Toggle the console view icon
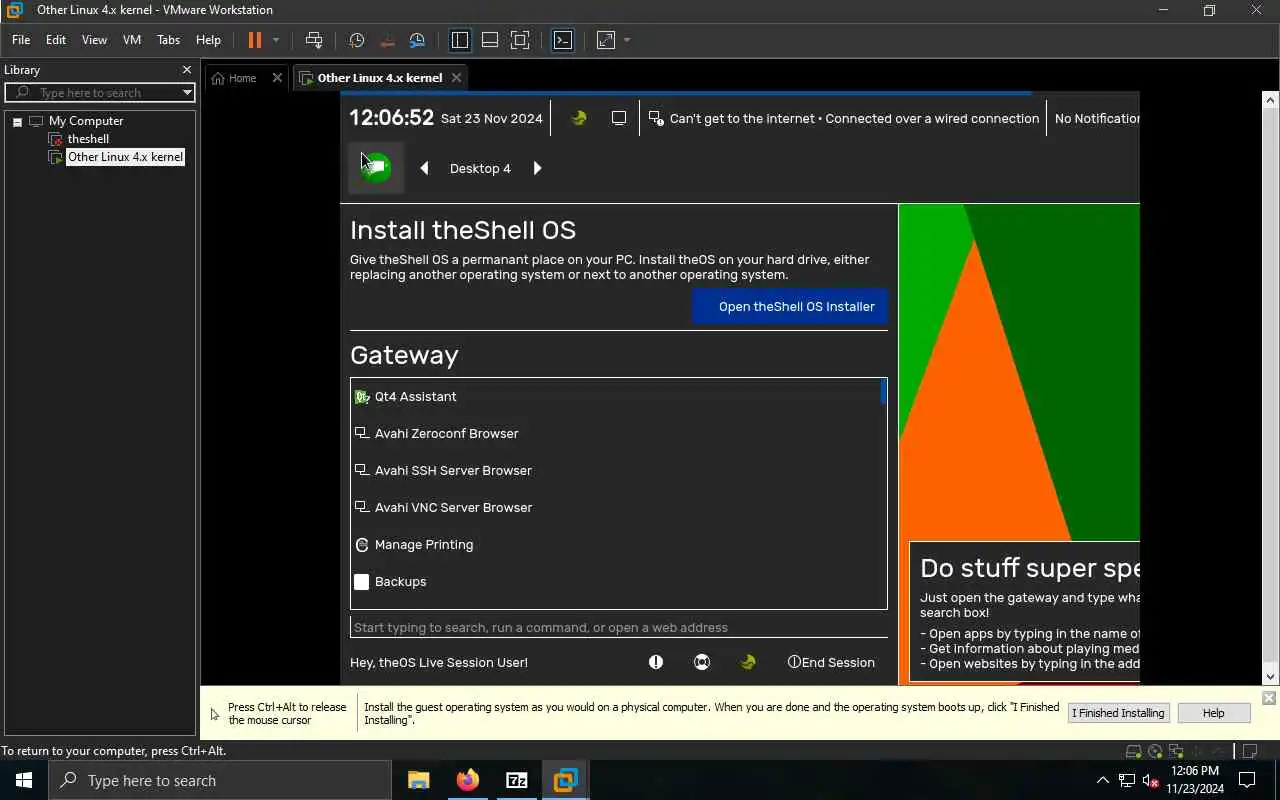 click(x=563, y=40)
